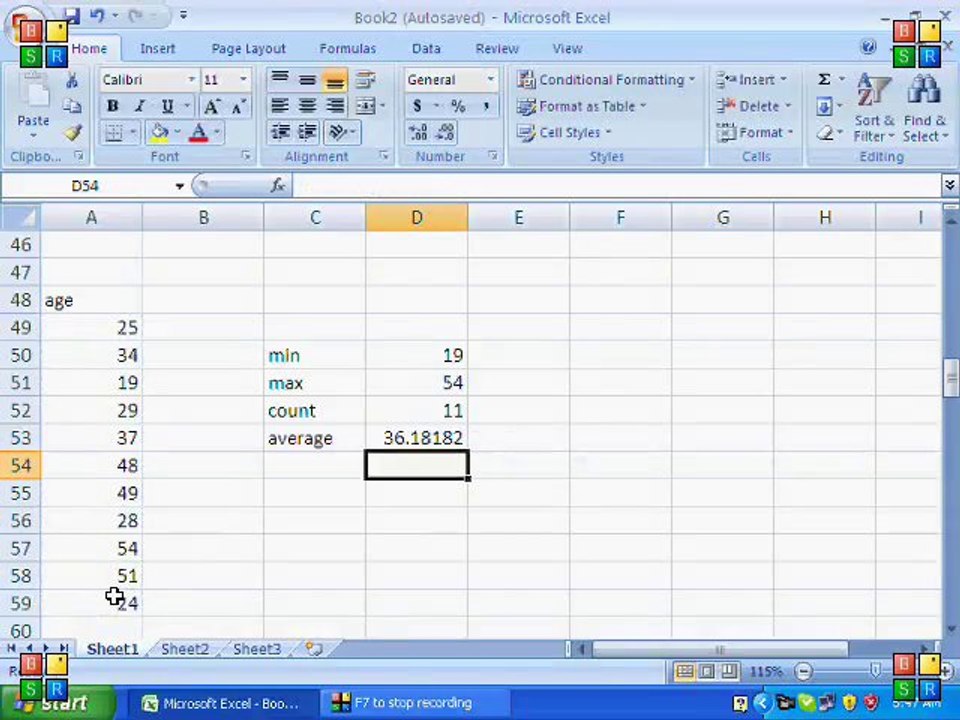Apply cell borders icon
Image resolution: width=960 pixels, height=720 pixels.
point(114,133)
